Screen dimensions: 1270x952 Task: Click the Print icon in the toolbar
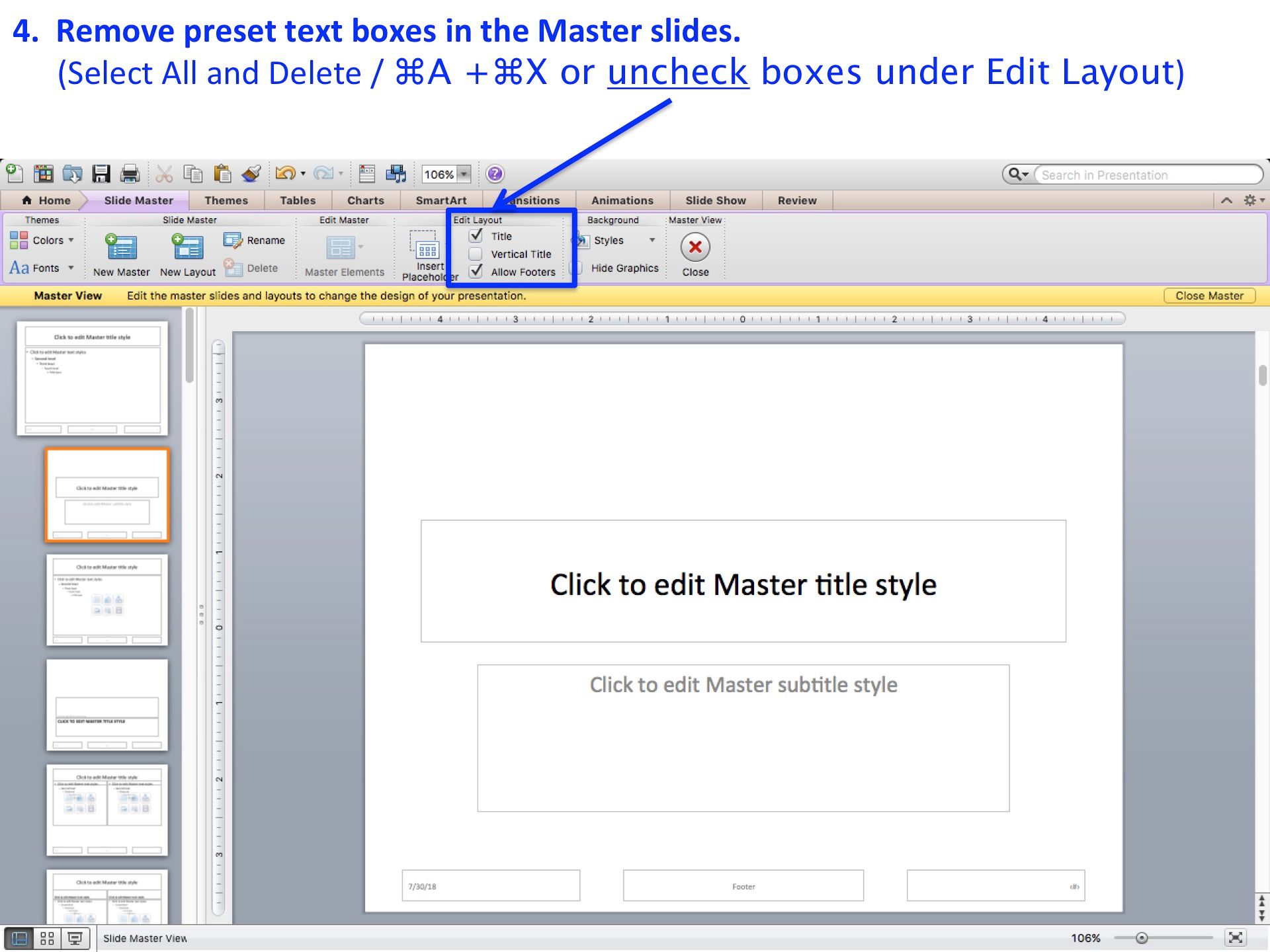(130, 173)
